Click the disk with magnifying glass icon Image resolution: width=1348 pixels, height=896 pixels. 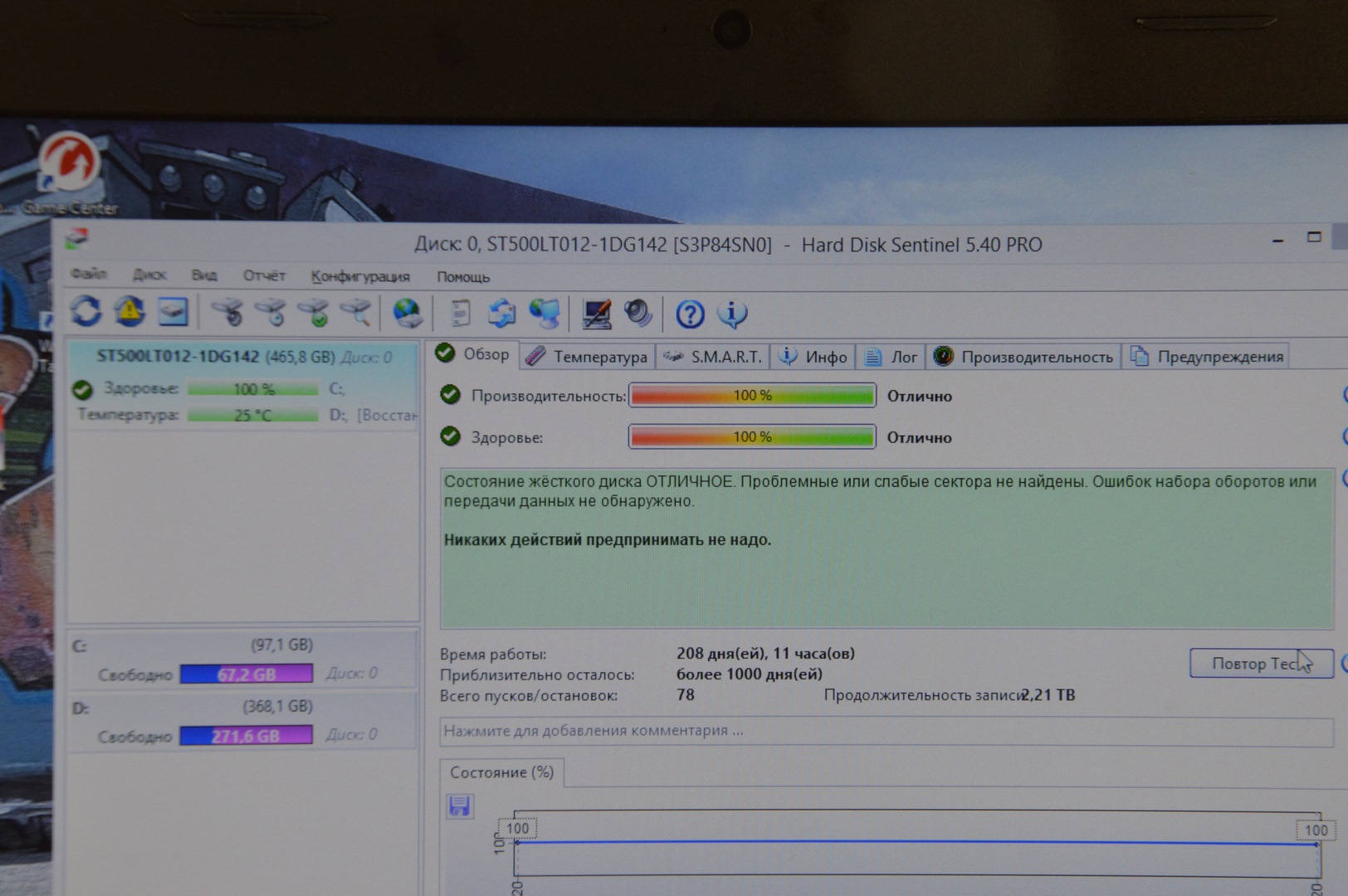(356, 313)
